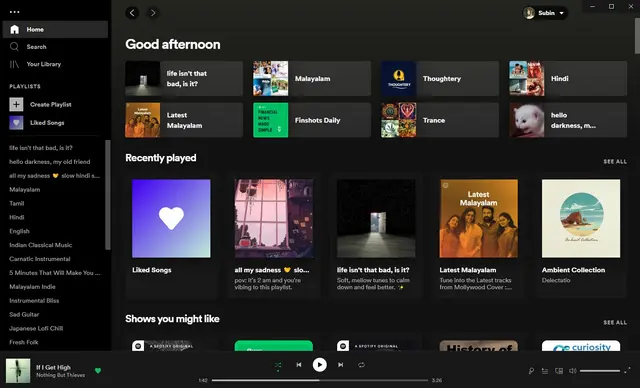Viewport: 640px width, 388px height.
Task: Open the curiosity podcast show card
Action: click(x=581, y=346)
